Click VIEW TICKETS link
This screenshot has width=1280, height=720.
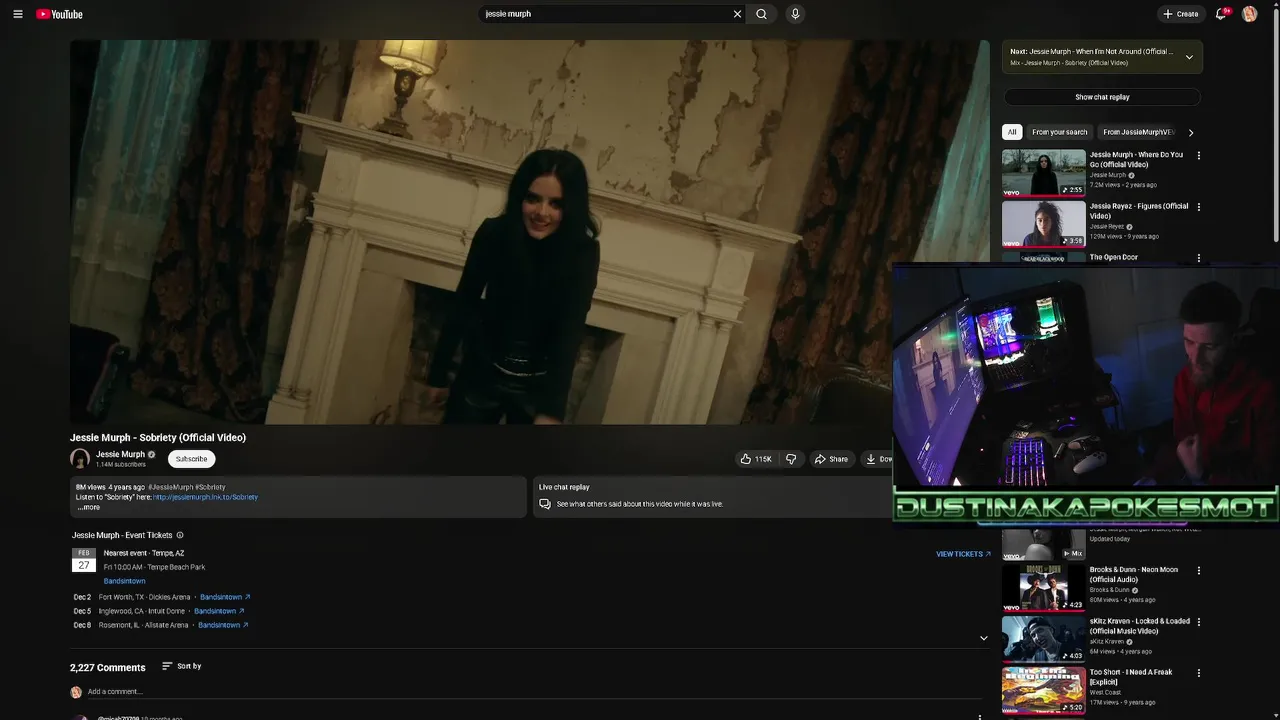(x=963, y=554)
